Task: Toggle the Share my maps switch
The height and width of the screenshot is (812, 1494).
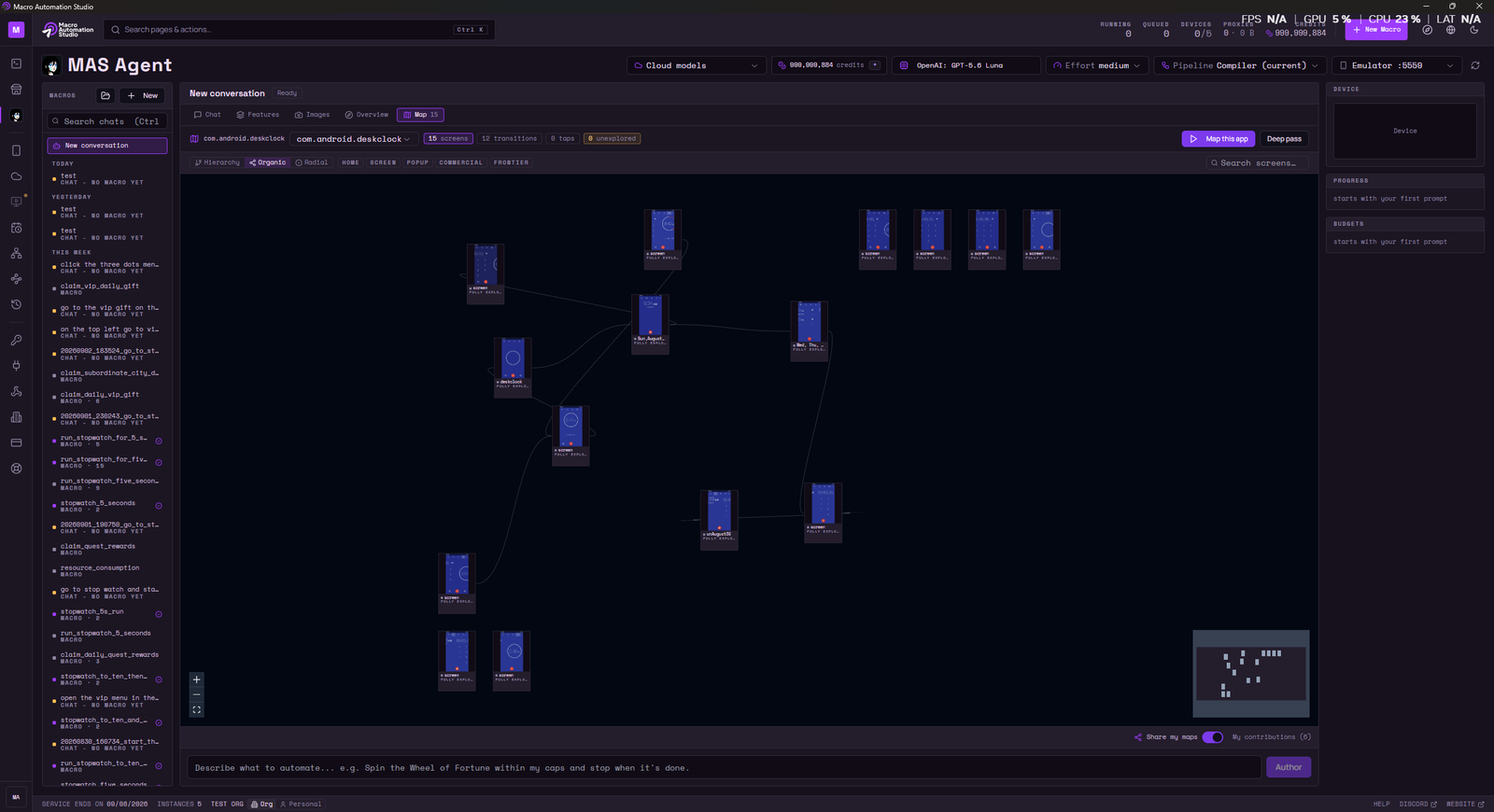Action: click(x=1212, y=737)
